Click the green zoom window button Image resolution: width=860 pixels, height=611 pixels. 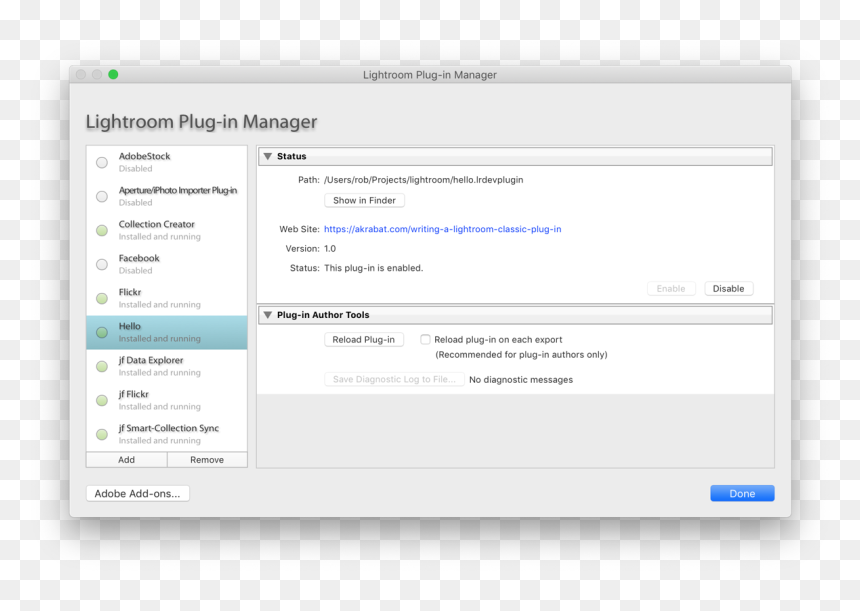113,75
